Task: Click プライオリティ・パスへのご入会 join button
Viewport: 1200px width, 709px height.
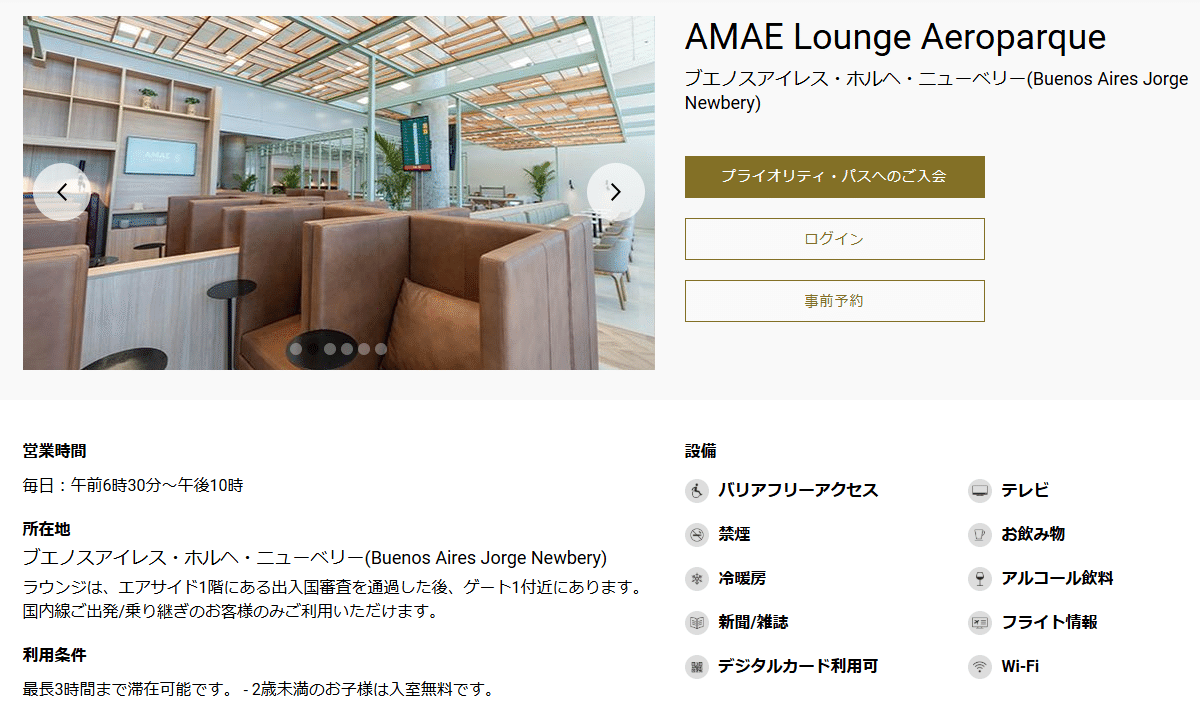Action: coord(835,177)
